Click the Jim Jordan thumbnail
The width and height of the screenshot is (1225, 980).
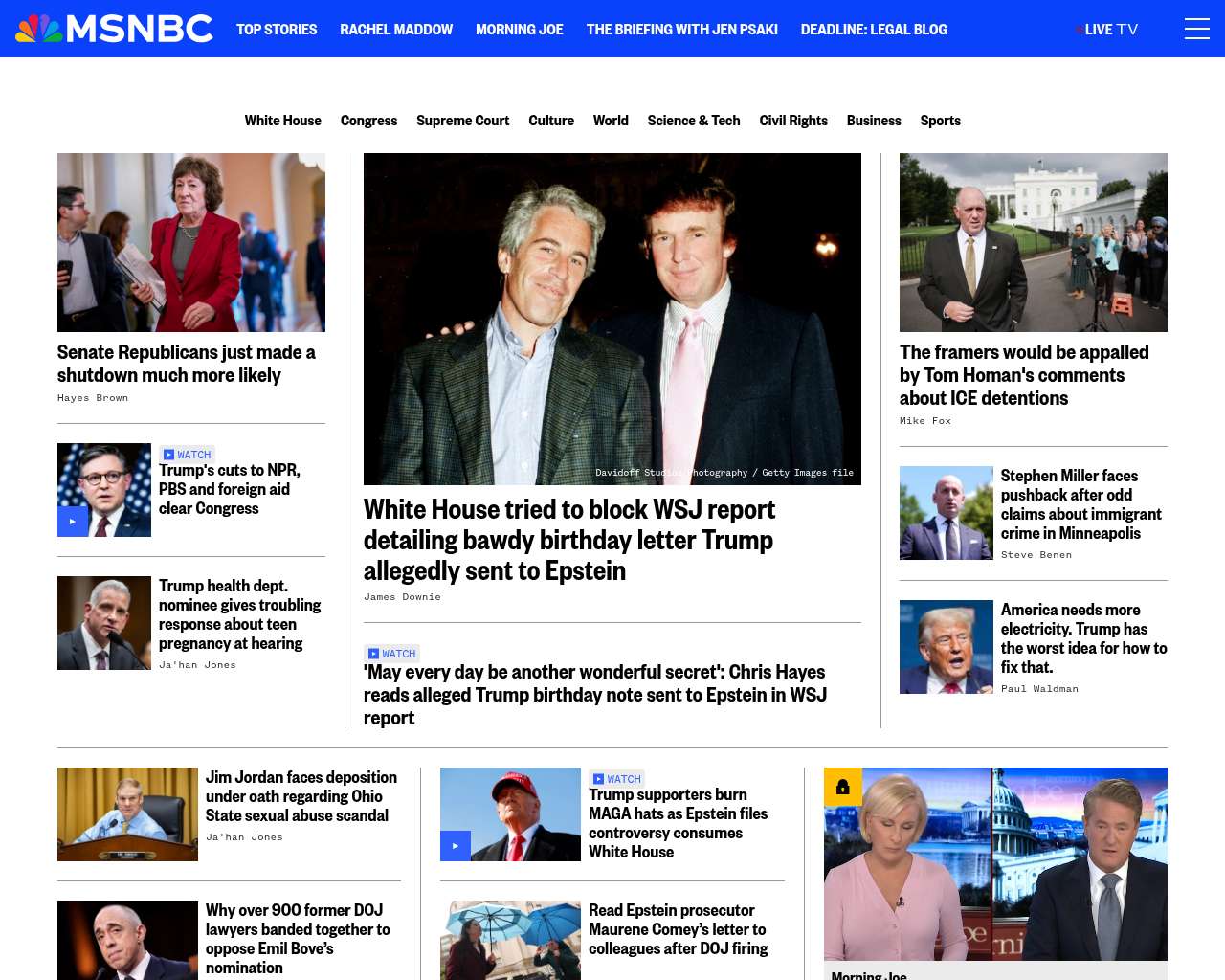(x=127, y=814)
